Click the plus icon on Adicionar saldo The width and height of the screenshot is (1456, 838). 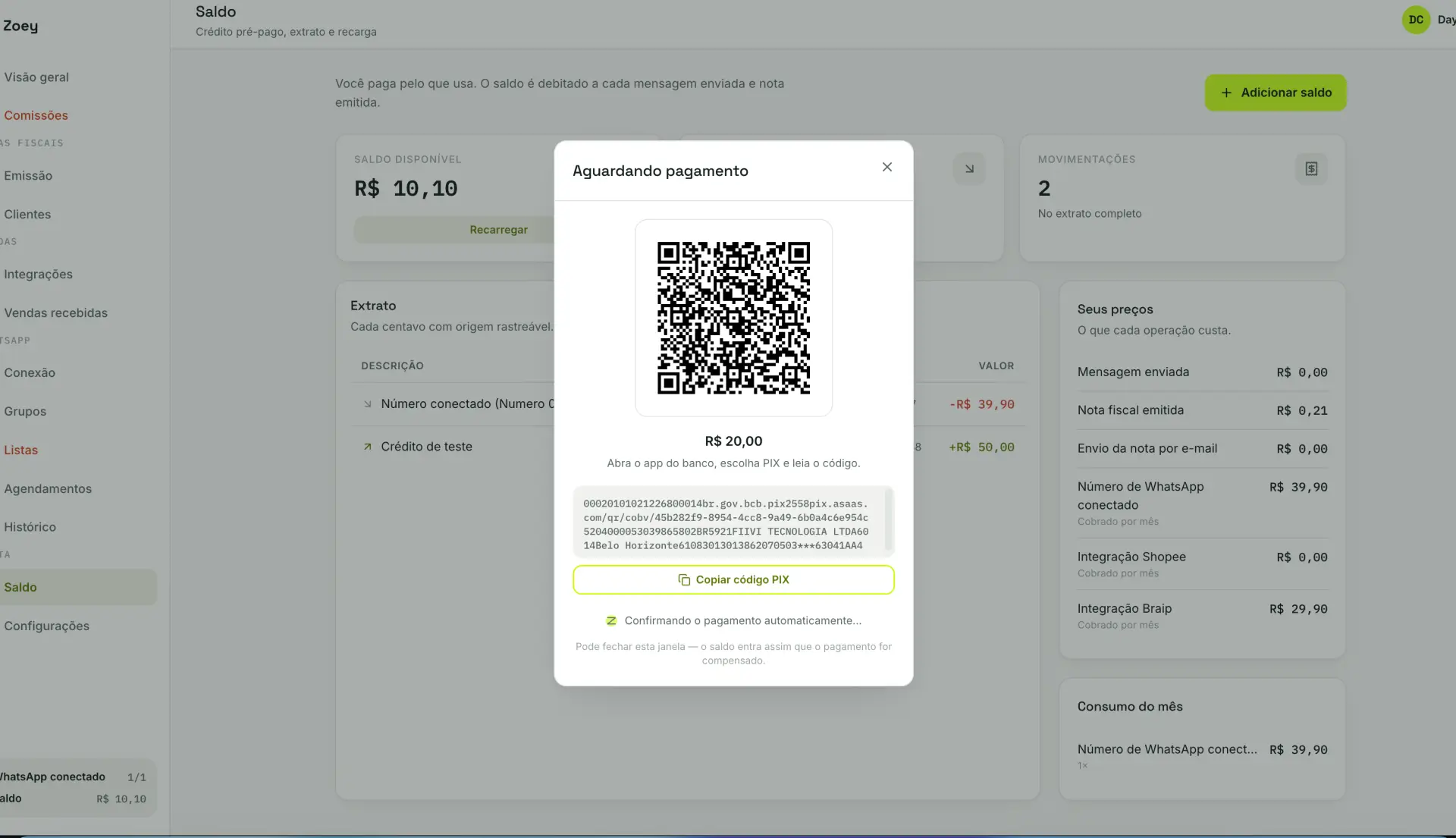pos(1226,93)
